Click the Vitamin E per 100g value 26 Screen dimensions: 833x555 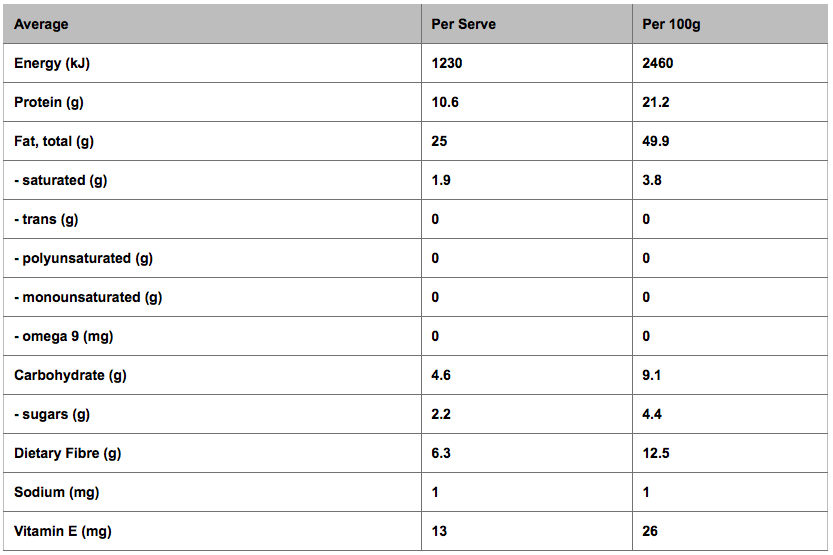point(650,531)
